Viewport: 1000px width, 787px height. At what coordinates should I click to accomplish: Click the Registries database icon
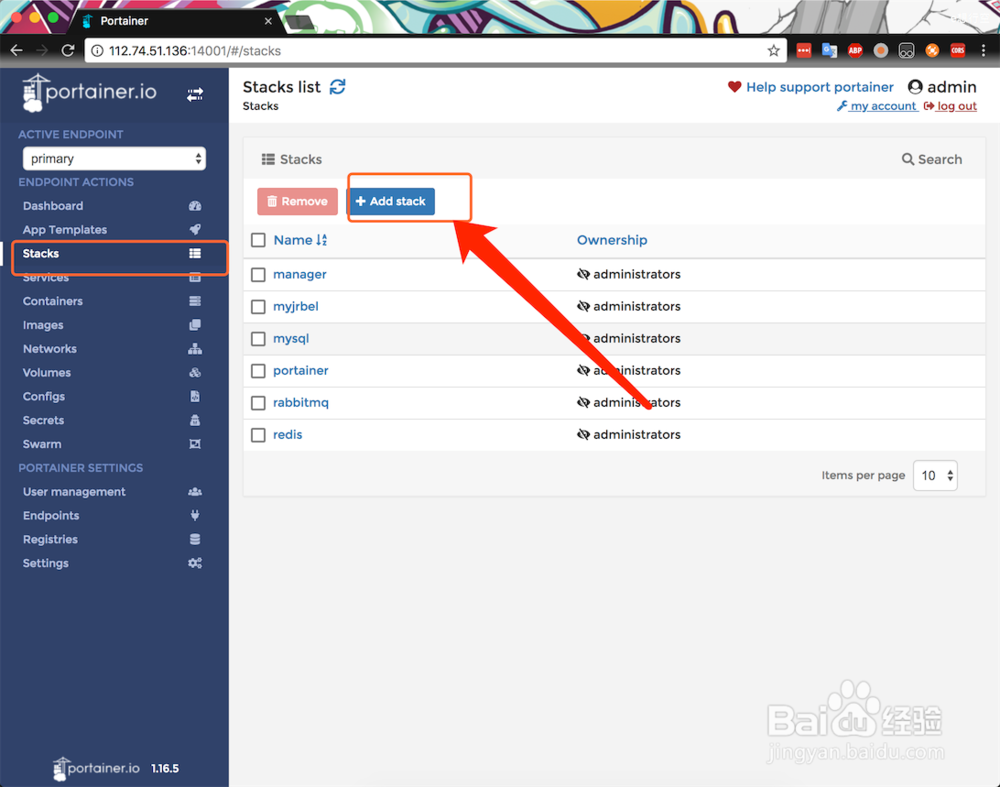tap(195, 540)
